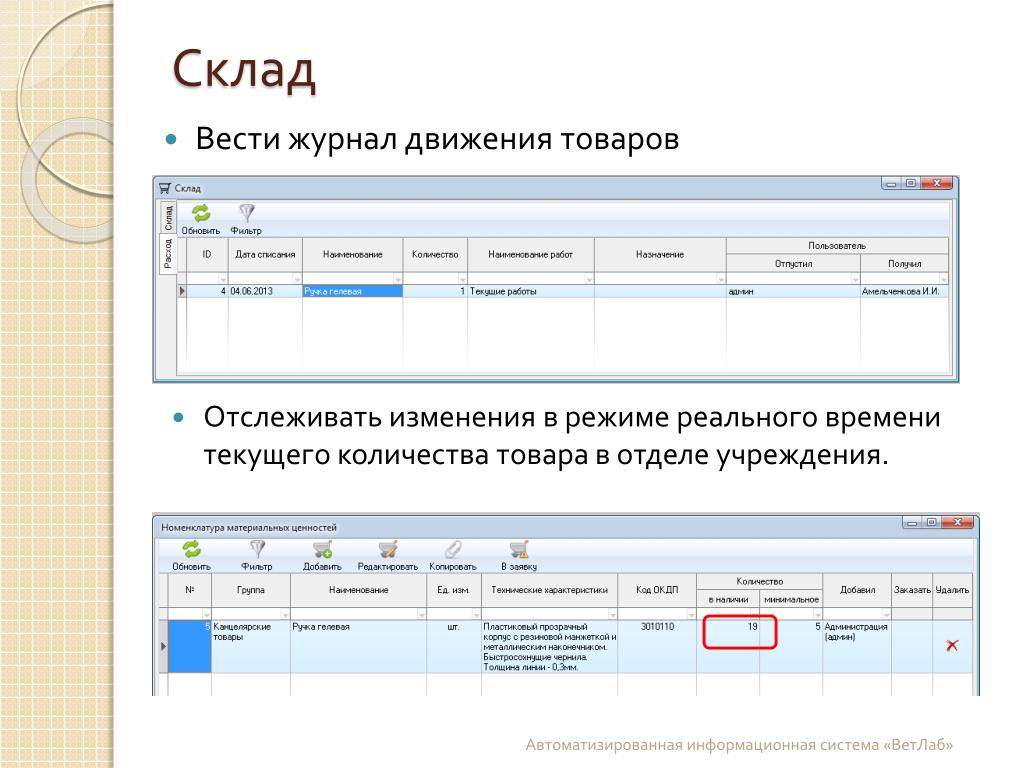Click the В заявку cart icon
This screenshot has height=768, width=1024.
pyautogui.click(x=519, y=549)
